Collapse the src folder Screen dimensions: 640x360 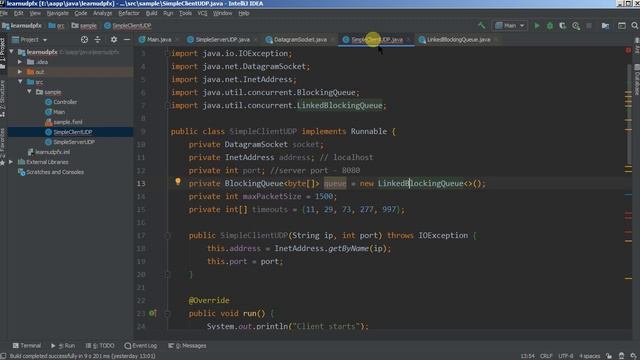point(20,82)
